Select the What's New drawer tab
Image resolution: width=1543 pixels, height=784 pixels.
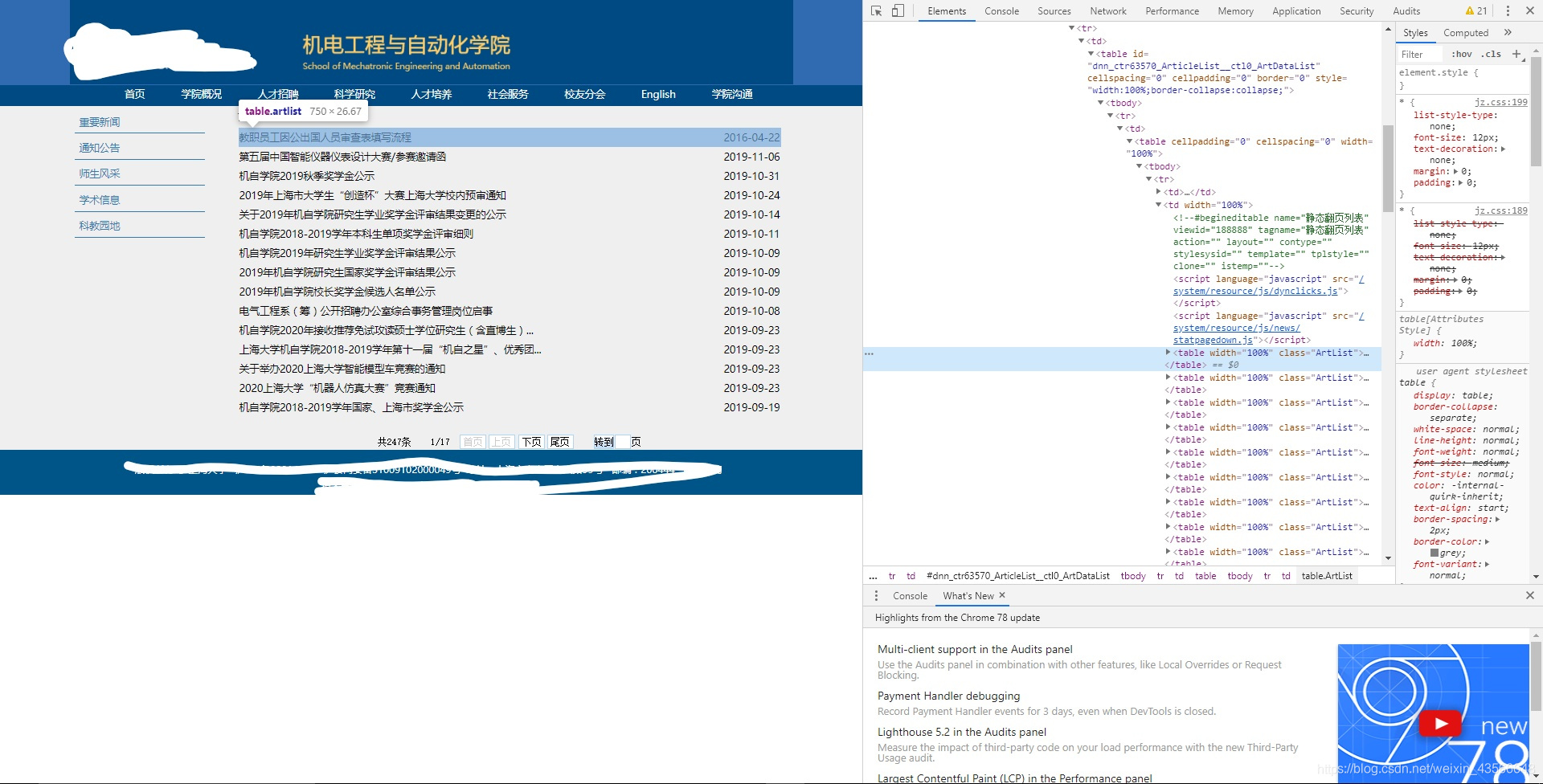tap(968, 595)
